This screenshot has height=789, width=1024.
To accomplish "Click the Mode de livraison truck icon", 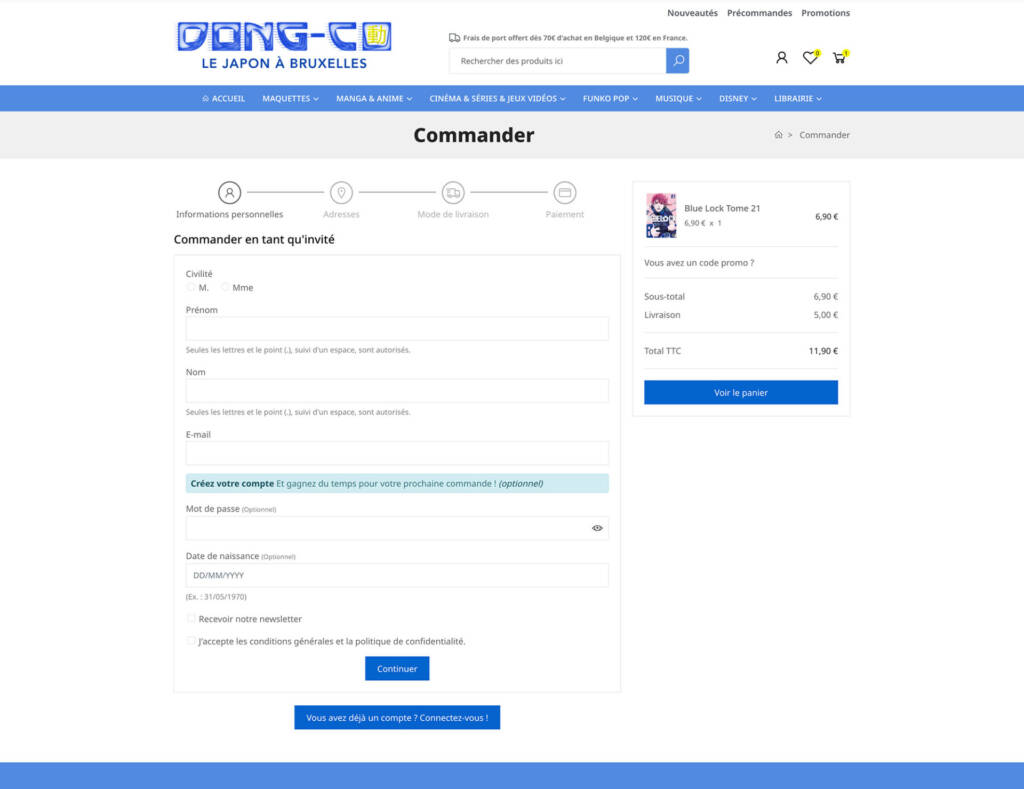I will pos(453,192).
